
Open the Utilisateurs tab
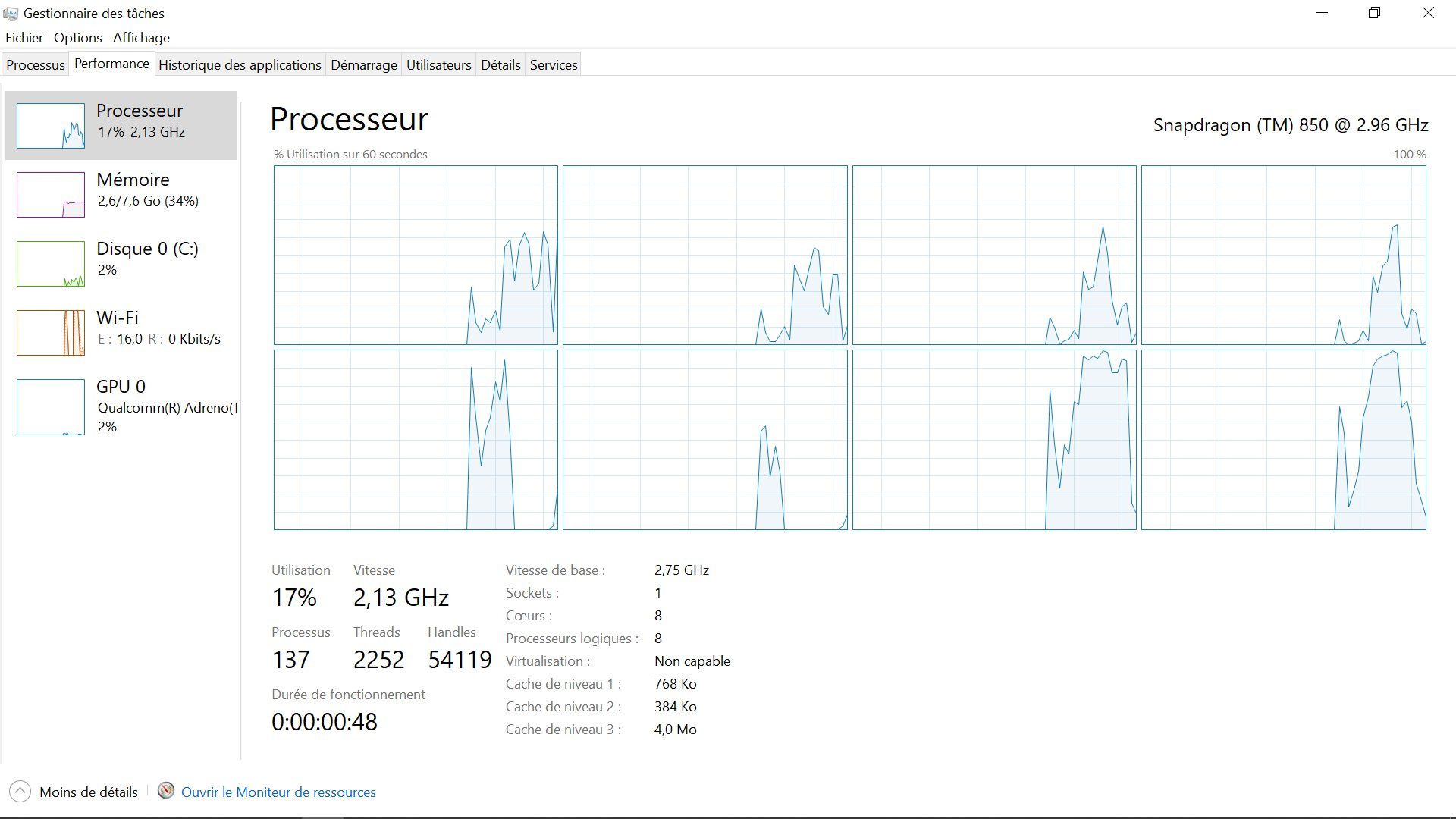coord(438,65)
